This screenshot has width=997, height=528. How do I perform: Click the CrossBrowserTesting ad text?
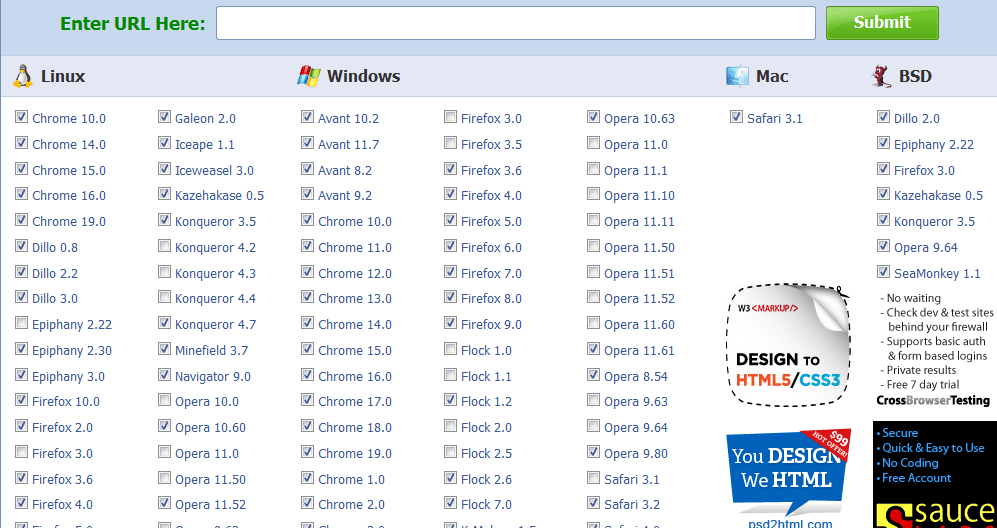[x=933, y=400]
